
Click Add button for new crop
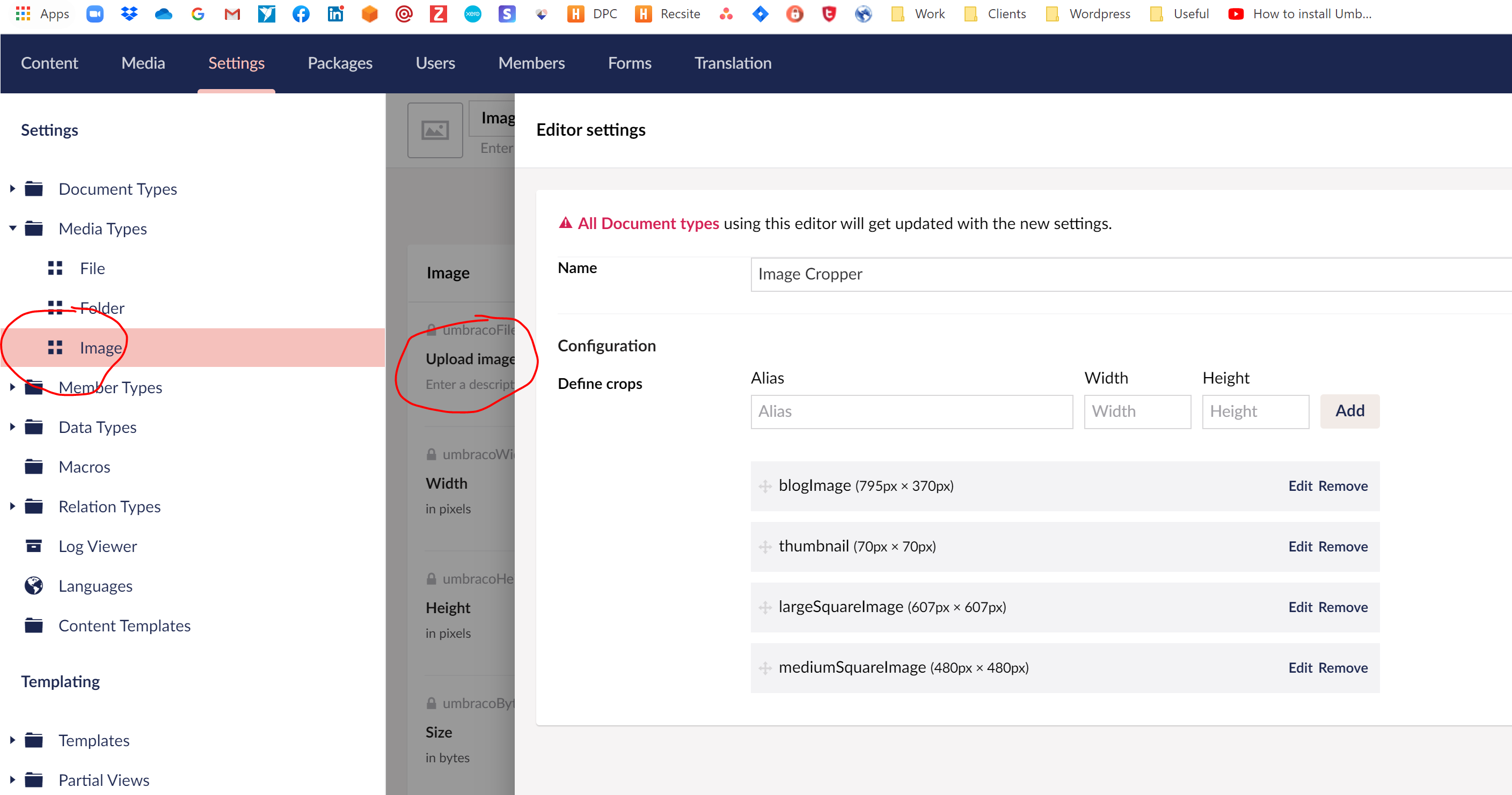(1350, 411)
